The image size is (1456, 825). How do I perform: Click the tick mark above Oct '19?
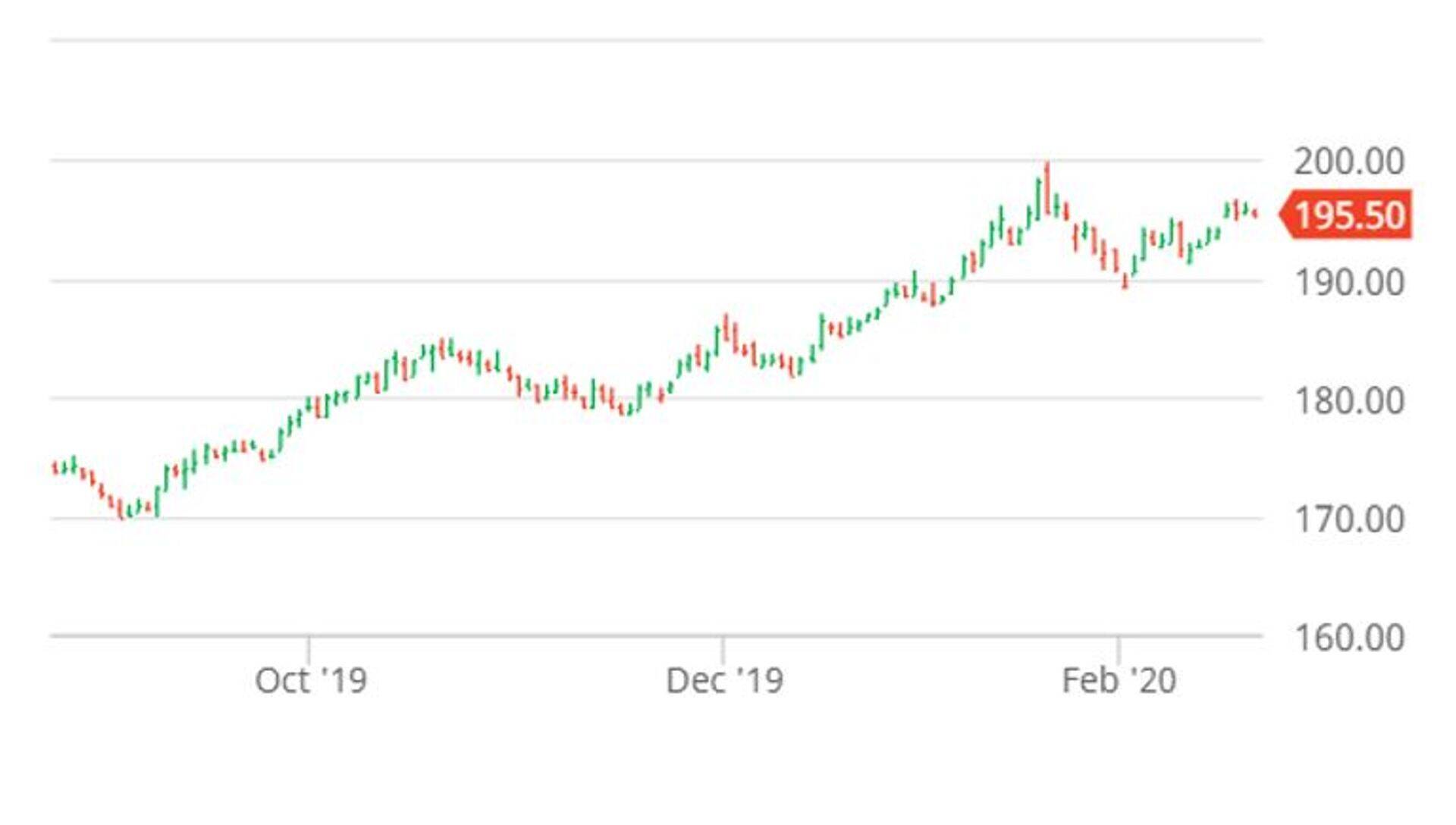pos(309,649)
